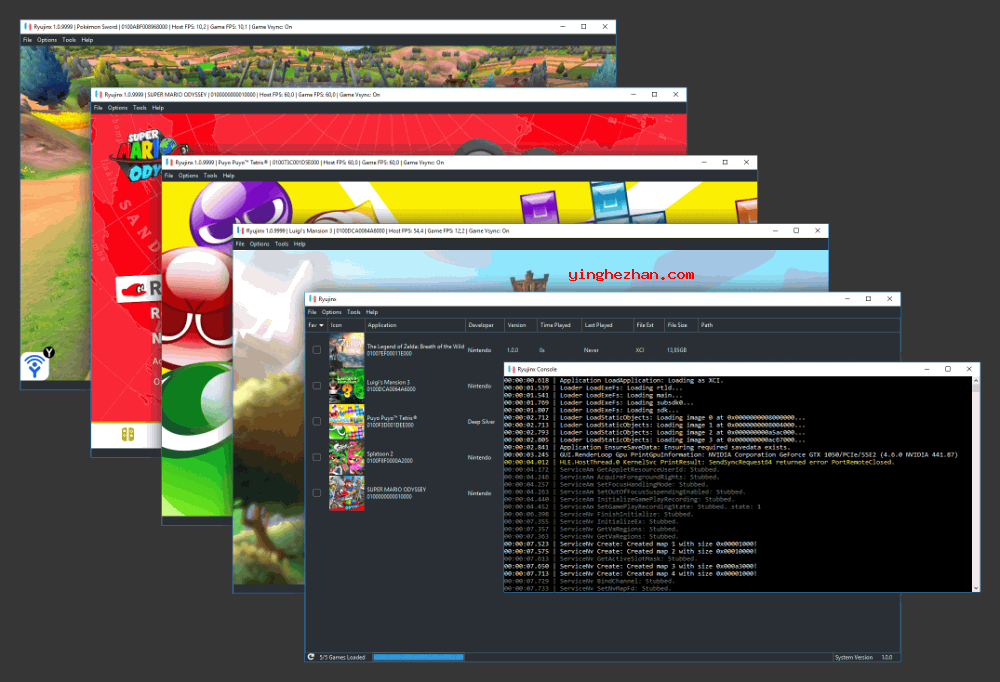Click '5/5 Games Loaded' status text
The width and height of the screenshot is (1000, 682).
tap(342, 657)
